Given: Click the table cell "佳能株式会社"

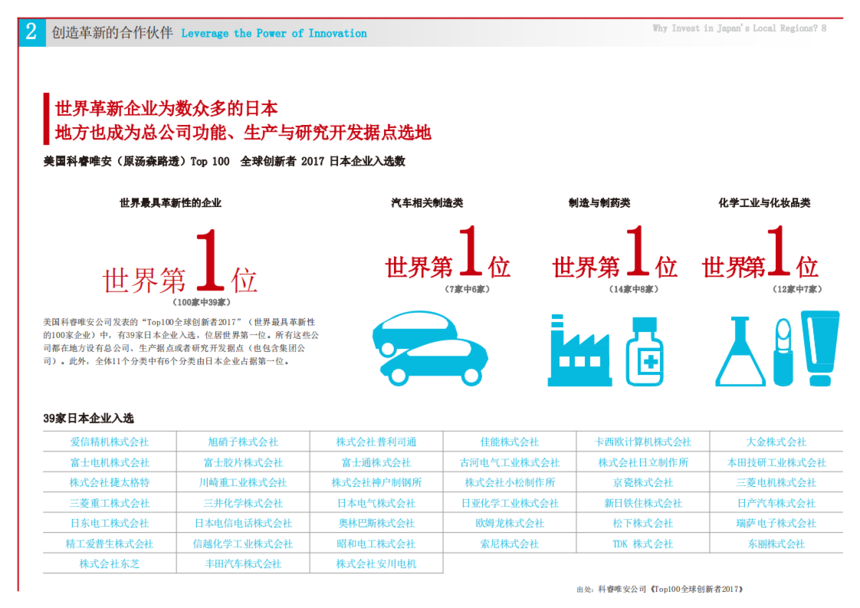Looking at the screenshot, I should (510, 442).
